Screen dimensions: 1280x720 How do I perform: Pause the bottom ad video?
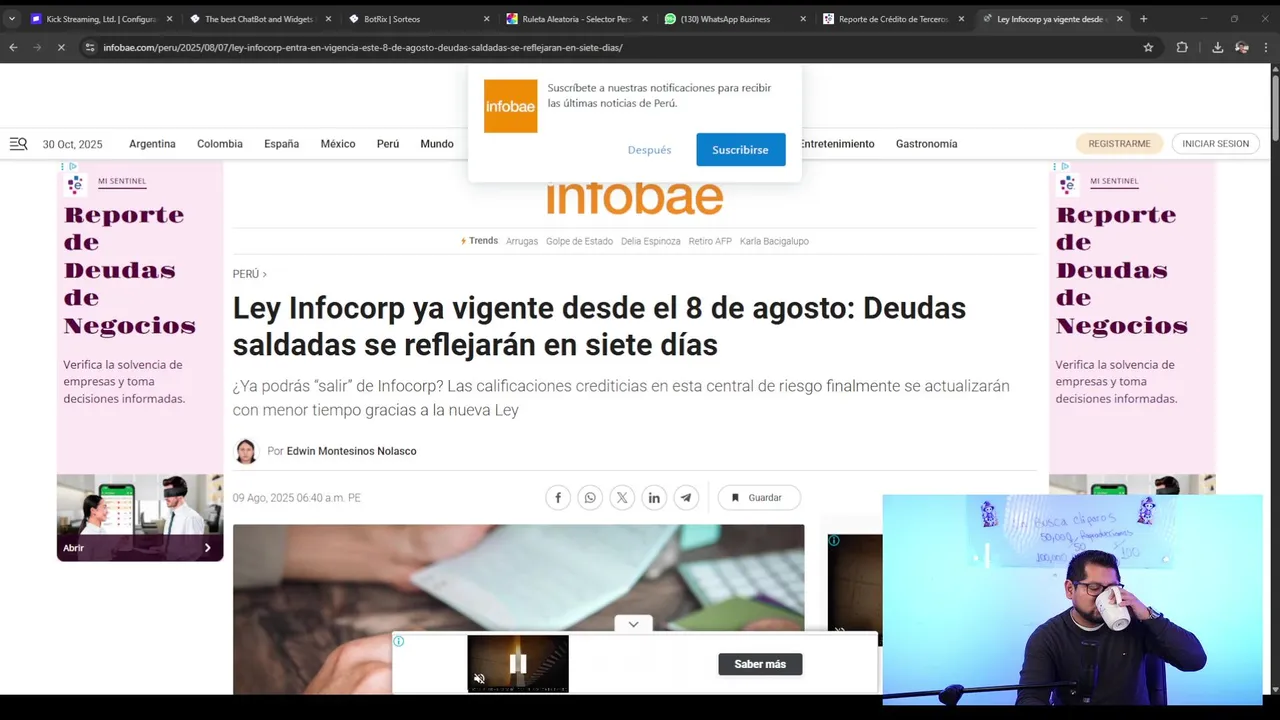(518, 664)
